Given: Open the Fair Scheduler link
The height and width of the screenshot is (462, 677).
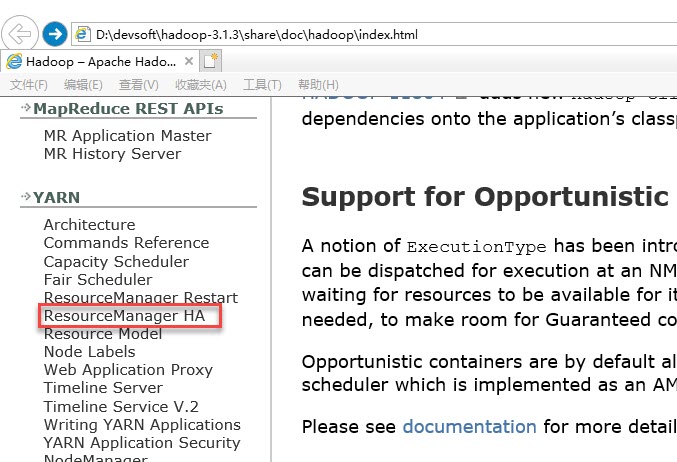Looking at the screenshot, I should [x=98, y=279].
